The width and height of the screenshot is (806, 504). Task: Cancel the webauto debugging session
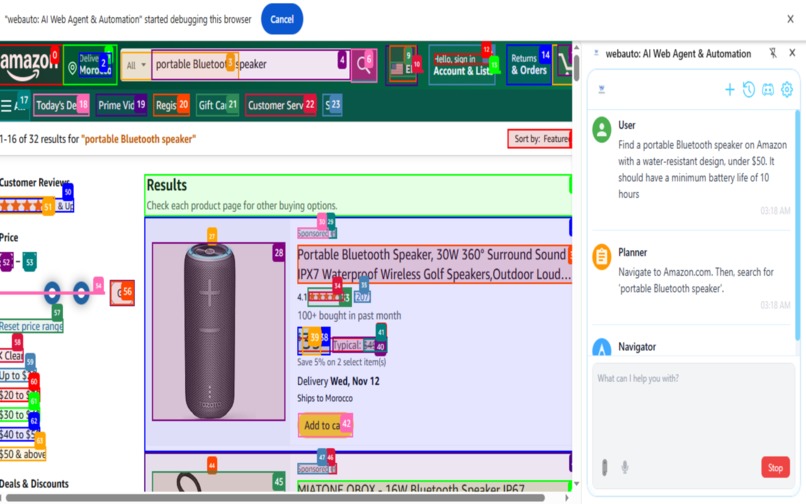(x=282, y=19)
